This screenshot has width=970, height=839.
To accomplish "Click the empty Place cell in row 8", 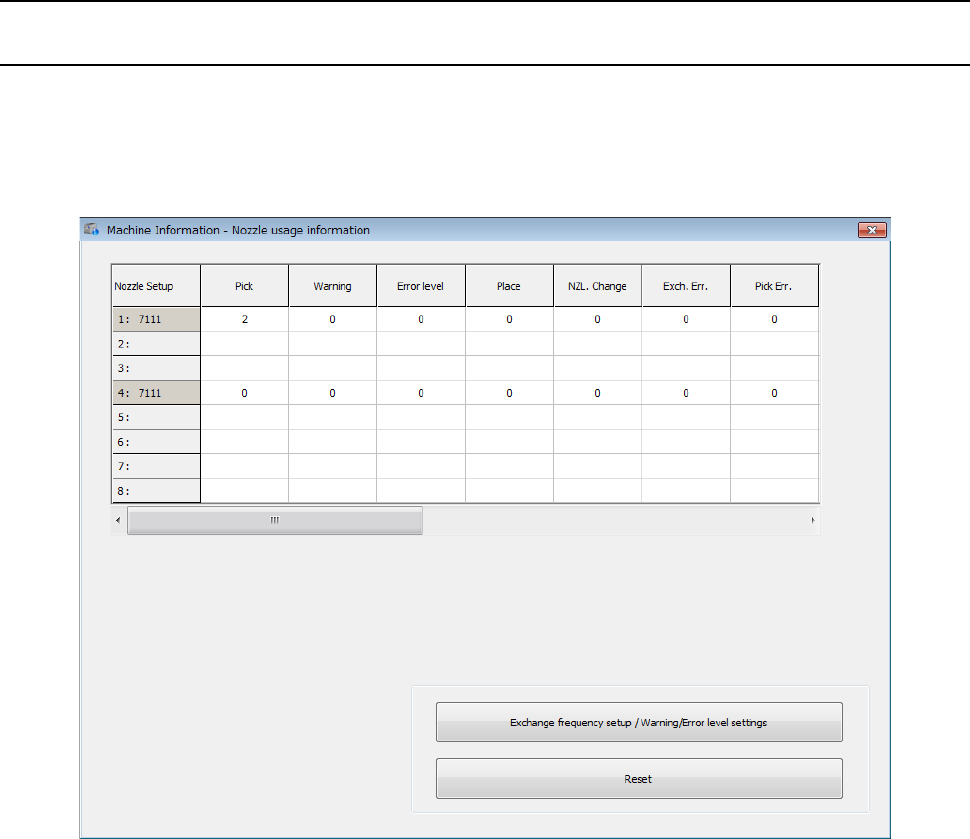I will (x=509, y=491).
